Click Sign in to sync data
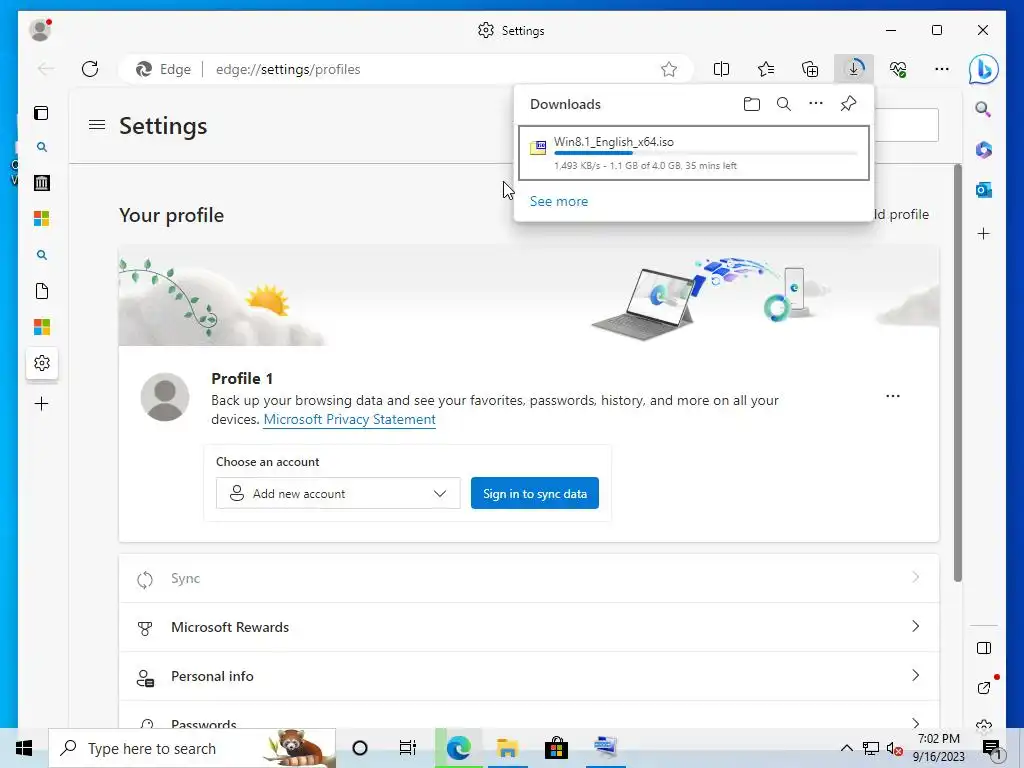This screenshot has width=1024, height=768. coord(535,493)
